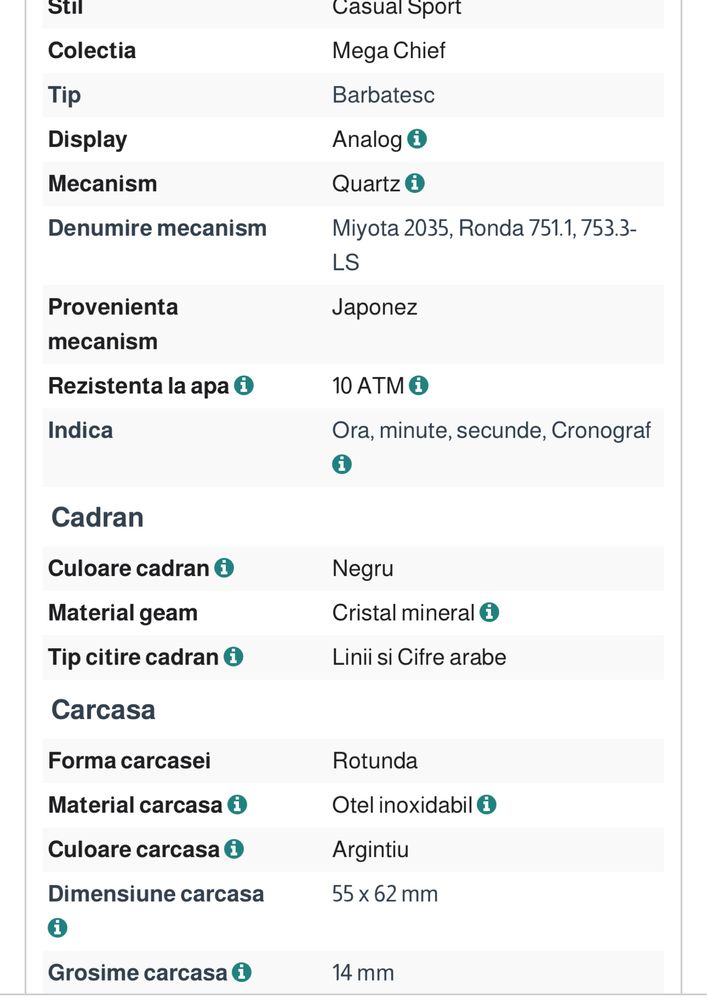
Task: Click info icon next to Material carcasa
Action: 237,804
